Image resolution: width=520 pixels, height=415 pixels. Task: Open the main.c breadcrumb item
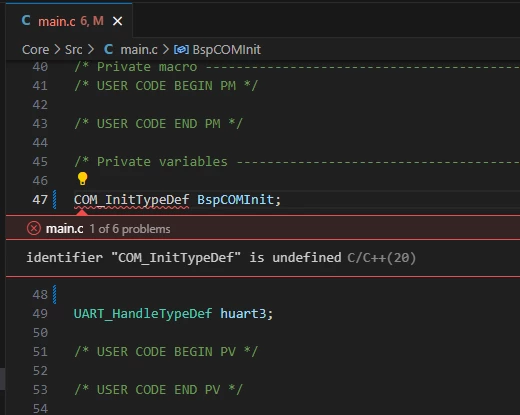click(139, 50)
